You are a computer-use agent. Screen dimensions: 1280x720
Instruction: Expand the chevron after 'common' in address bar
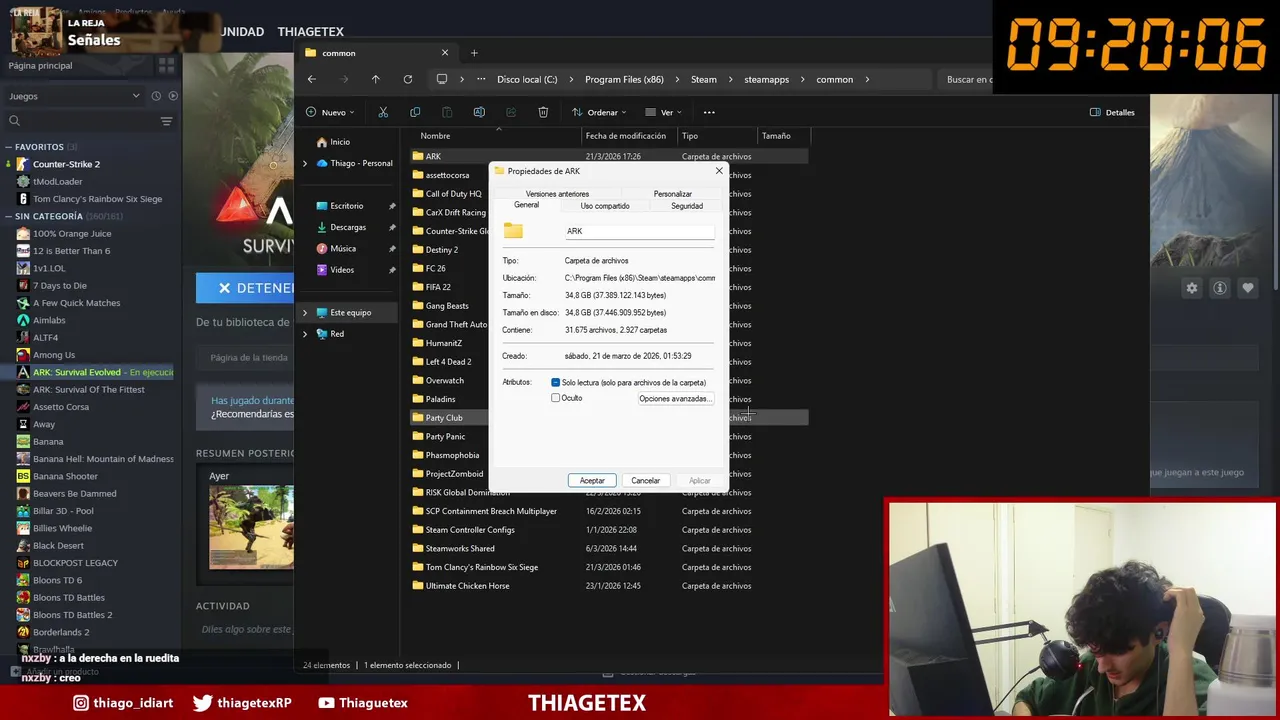(867, 79)
